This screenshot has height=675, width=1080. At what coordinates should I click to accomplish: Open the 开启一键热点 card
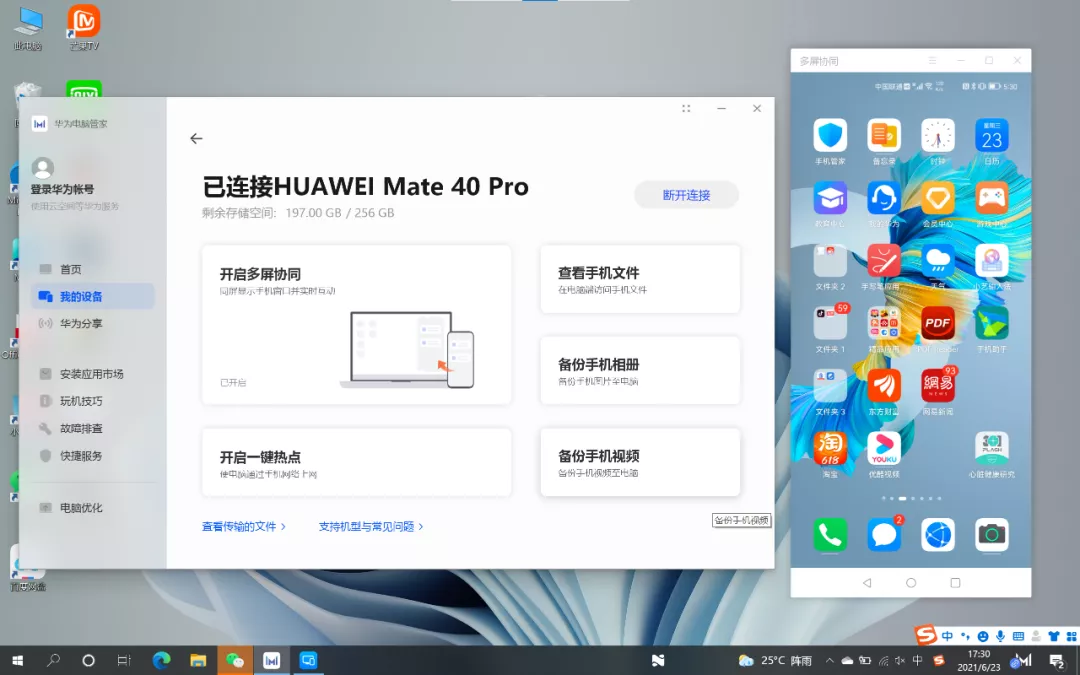point(356,462)
